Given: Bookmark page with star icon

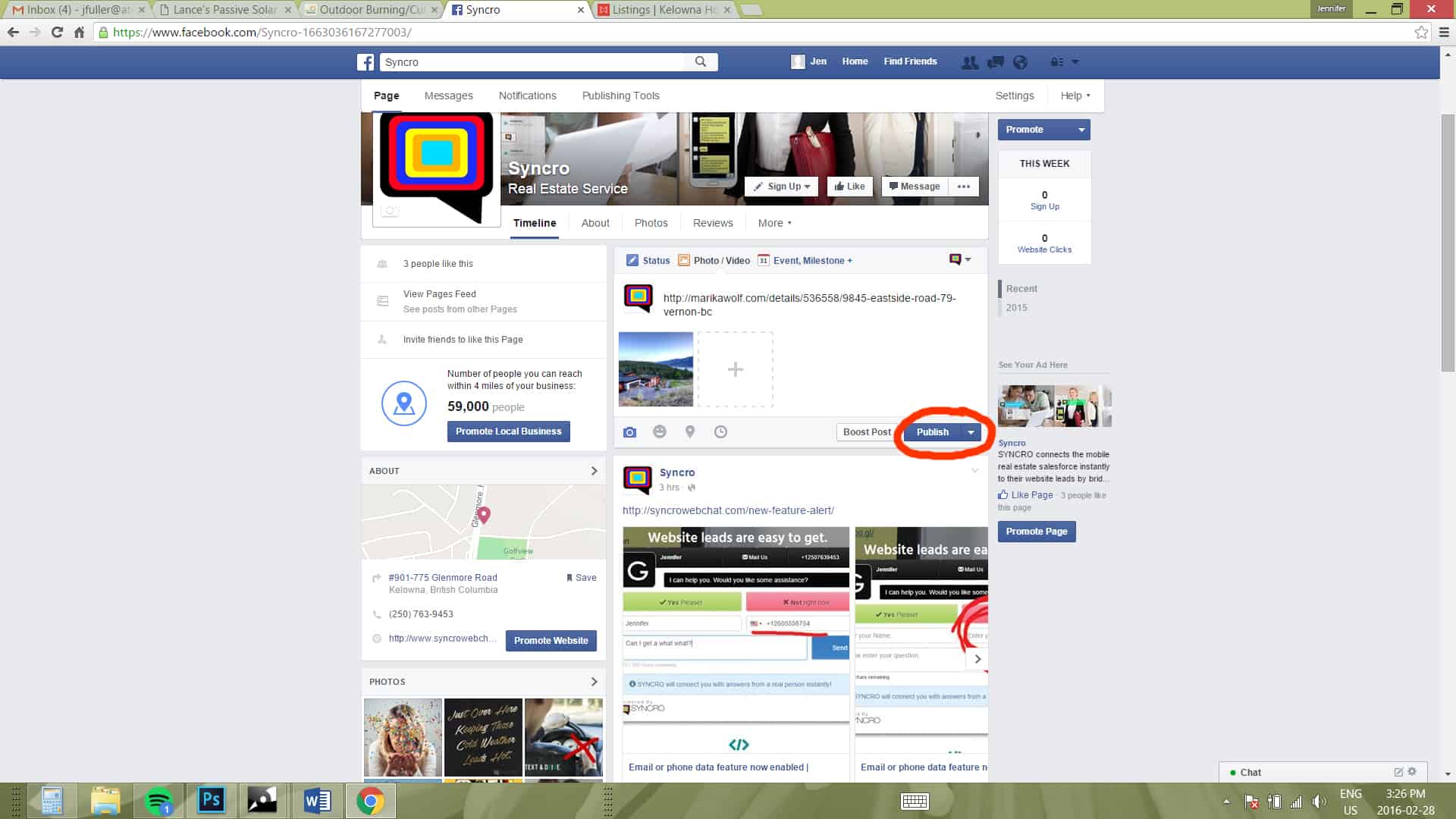Looking at the screenshot, I should [x=1421, y=32].
